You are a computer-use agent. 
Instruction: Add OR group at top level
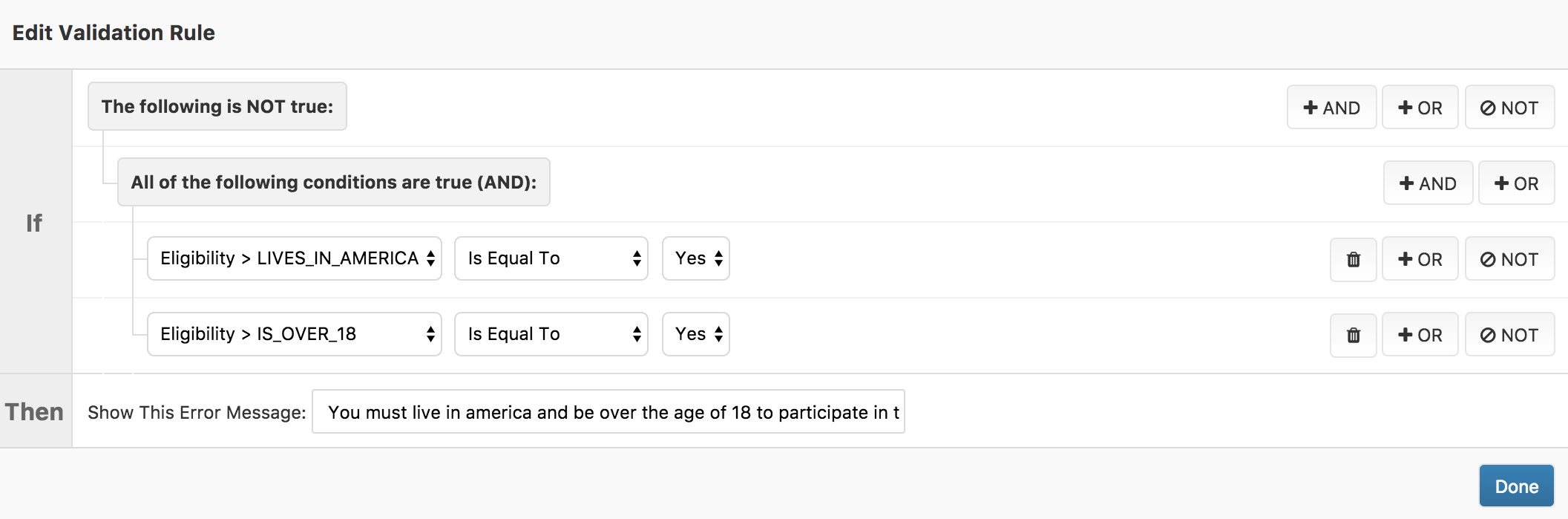click(x=1420, y=108)
